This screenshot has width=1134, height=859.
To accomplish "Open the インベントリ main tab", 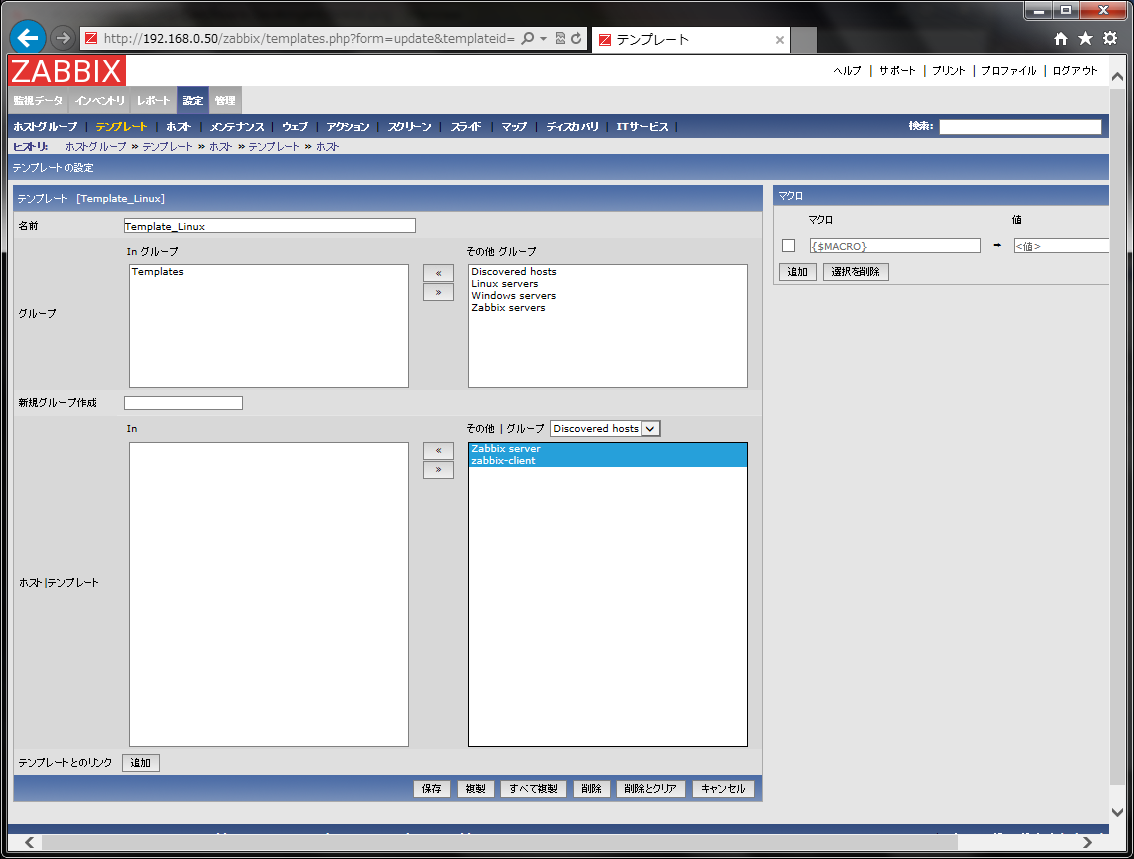I will click(x=100, y=101).
